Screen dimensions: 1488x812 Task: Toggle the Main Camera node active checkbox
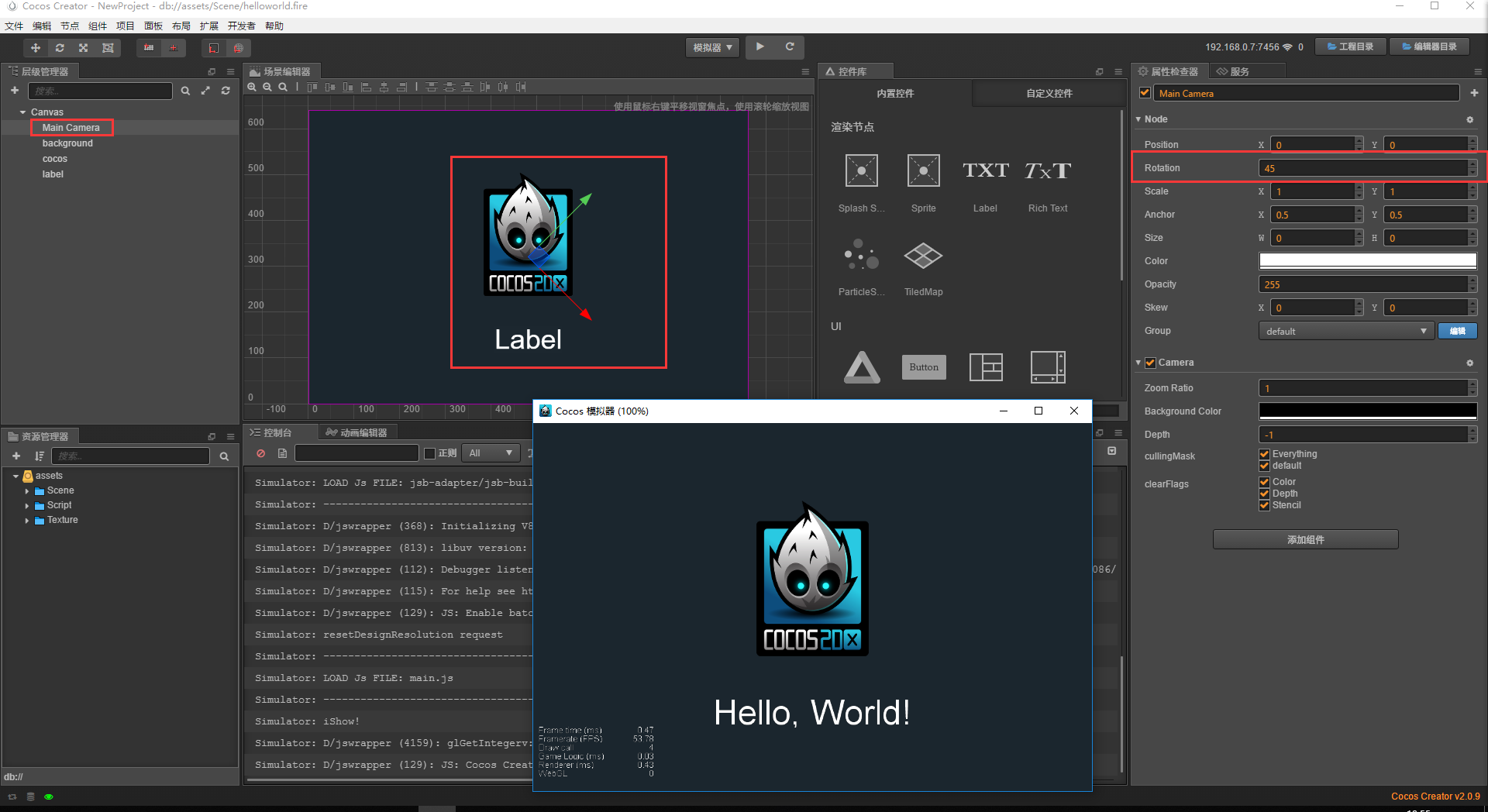tap(1145, 93)
